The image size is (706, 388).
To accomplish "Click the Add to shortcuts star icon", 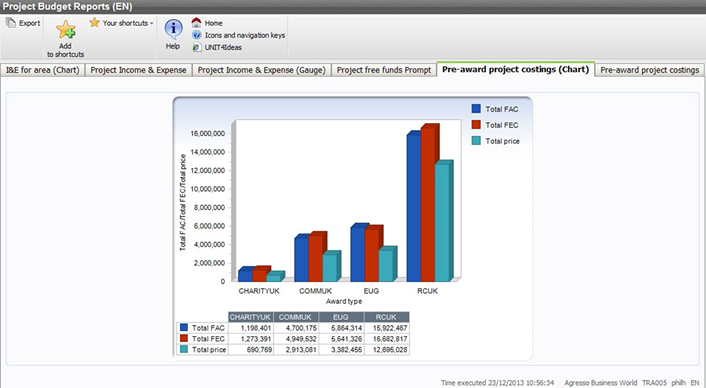I will (65, 30).
